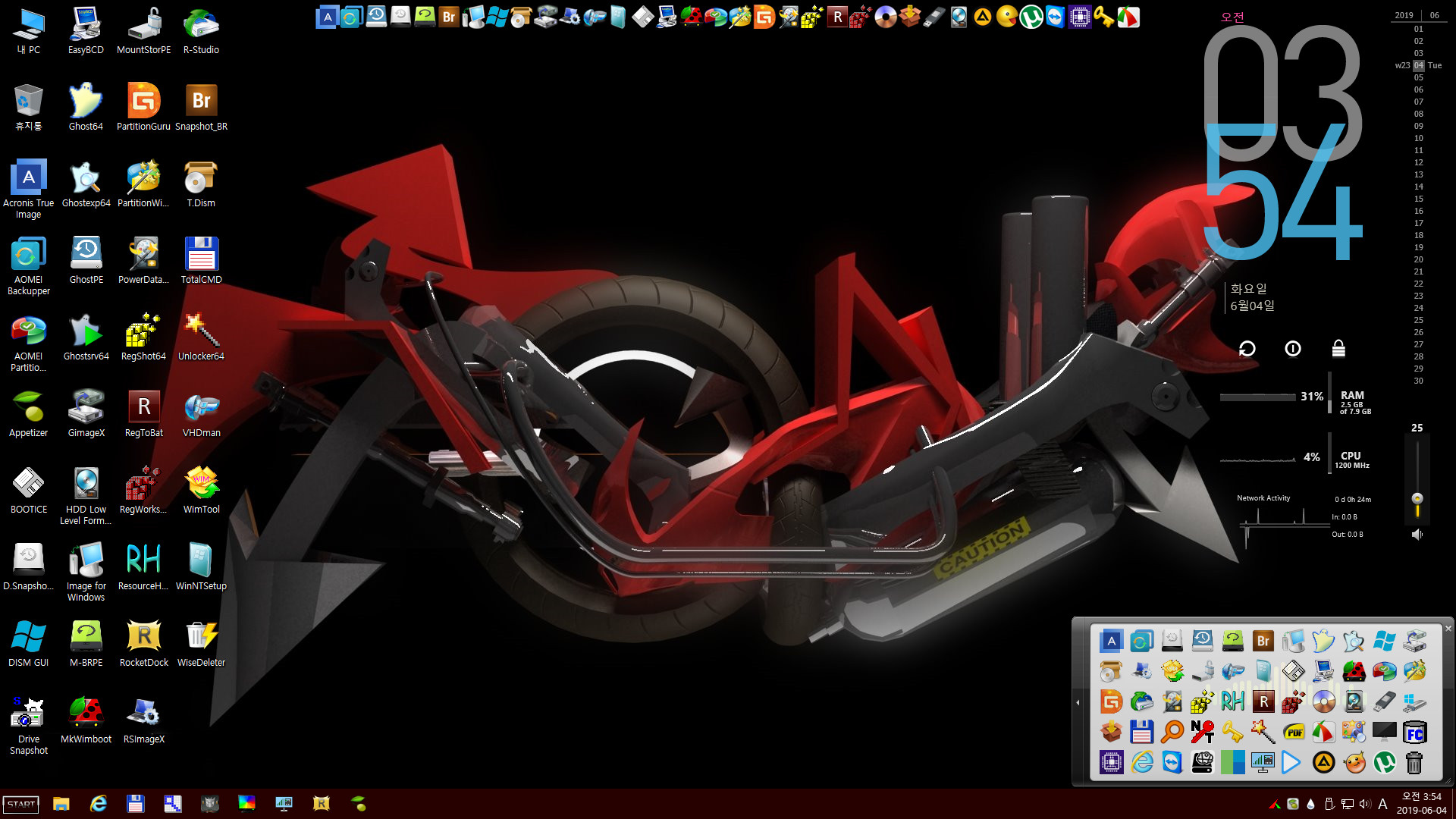The height and width of the screenshot is (819, 1456).
Task: Open GimageX desktop shortcut
Action: (86, 414)
